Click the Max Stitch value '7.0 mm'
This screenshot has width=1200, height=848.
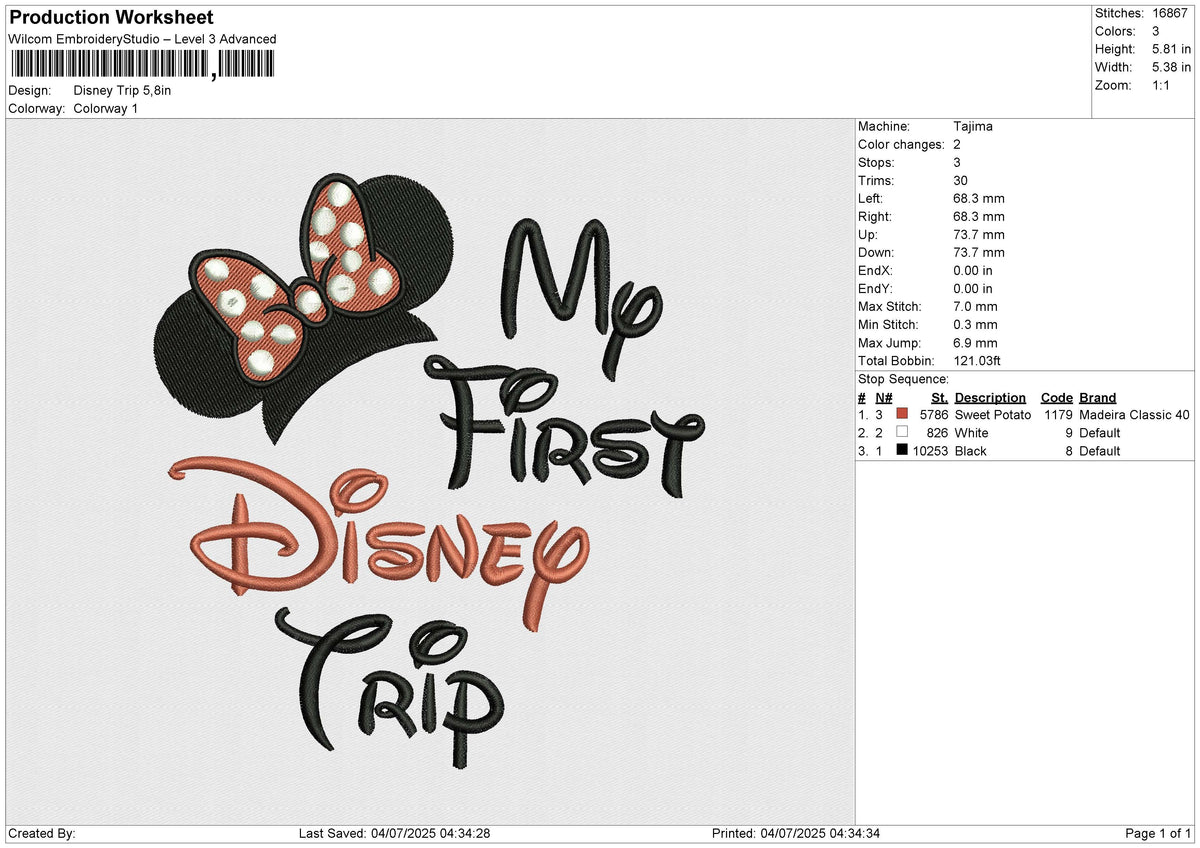(975, 307)
